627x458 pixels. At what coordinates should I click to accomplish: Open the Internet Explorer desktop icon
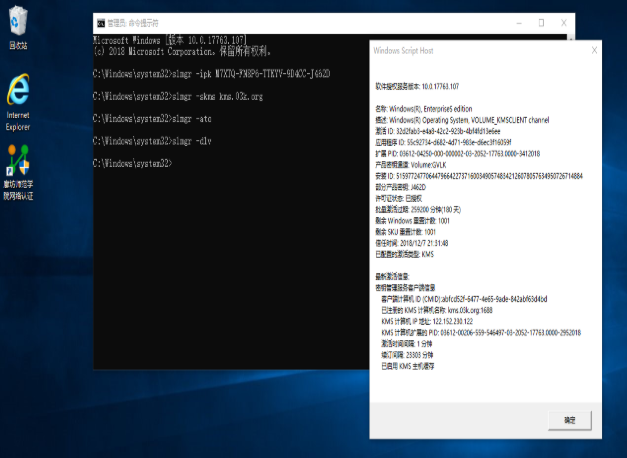pos(18,102)
